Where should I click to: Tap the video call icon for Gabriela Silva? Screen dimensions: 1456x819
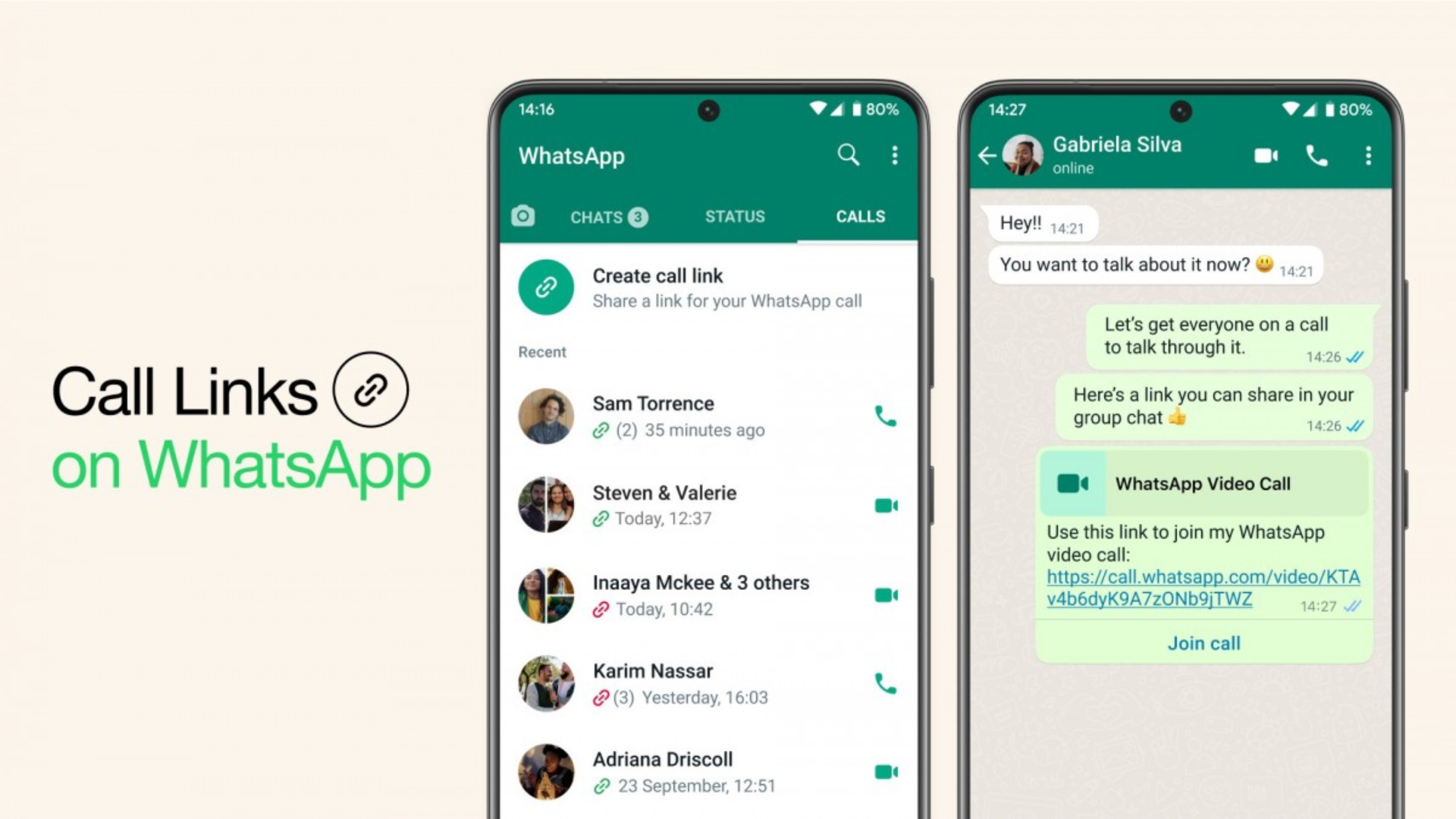tap(1262, 156)
